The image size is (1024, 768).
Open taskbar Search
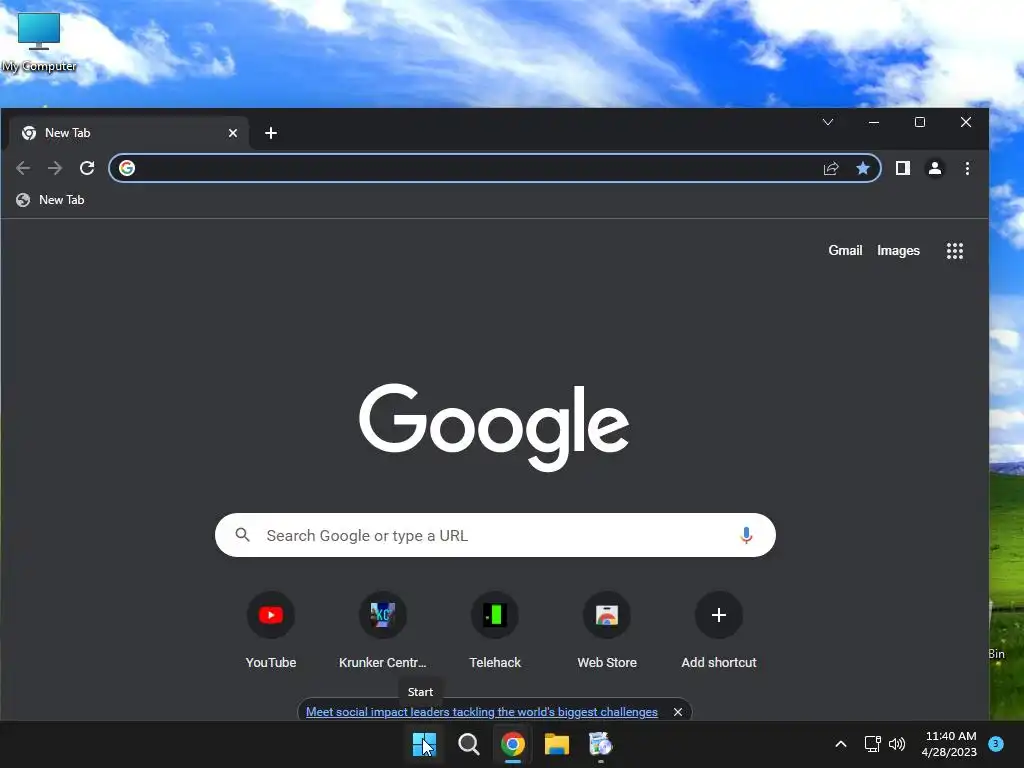tap(468, 744)
